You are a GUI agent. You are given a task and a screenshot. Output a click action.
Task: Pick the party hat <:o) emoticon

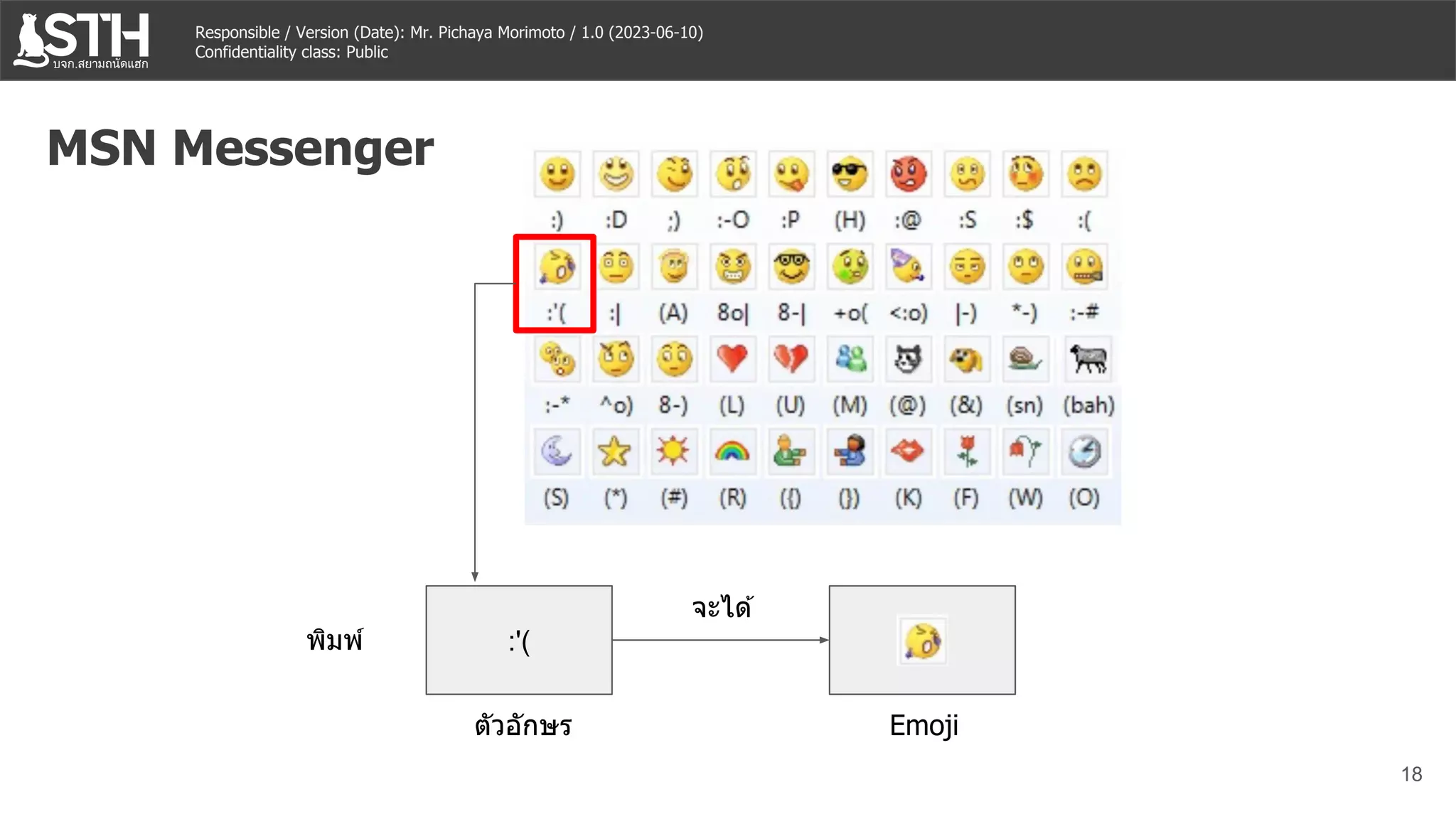(909, 267)
